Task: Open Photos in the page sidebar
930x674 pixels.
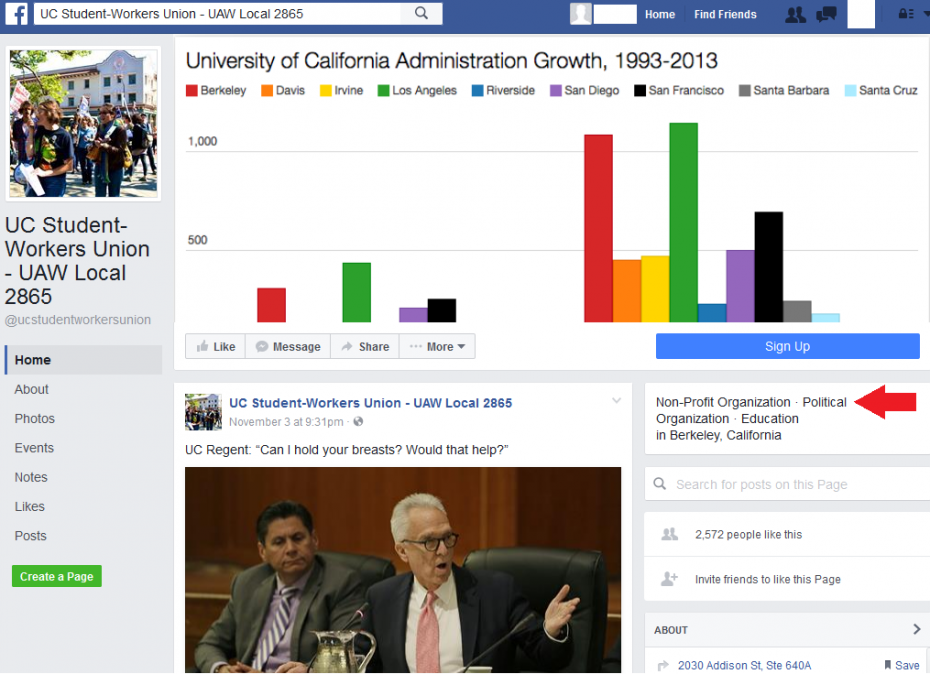Action: 34,419
